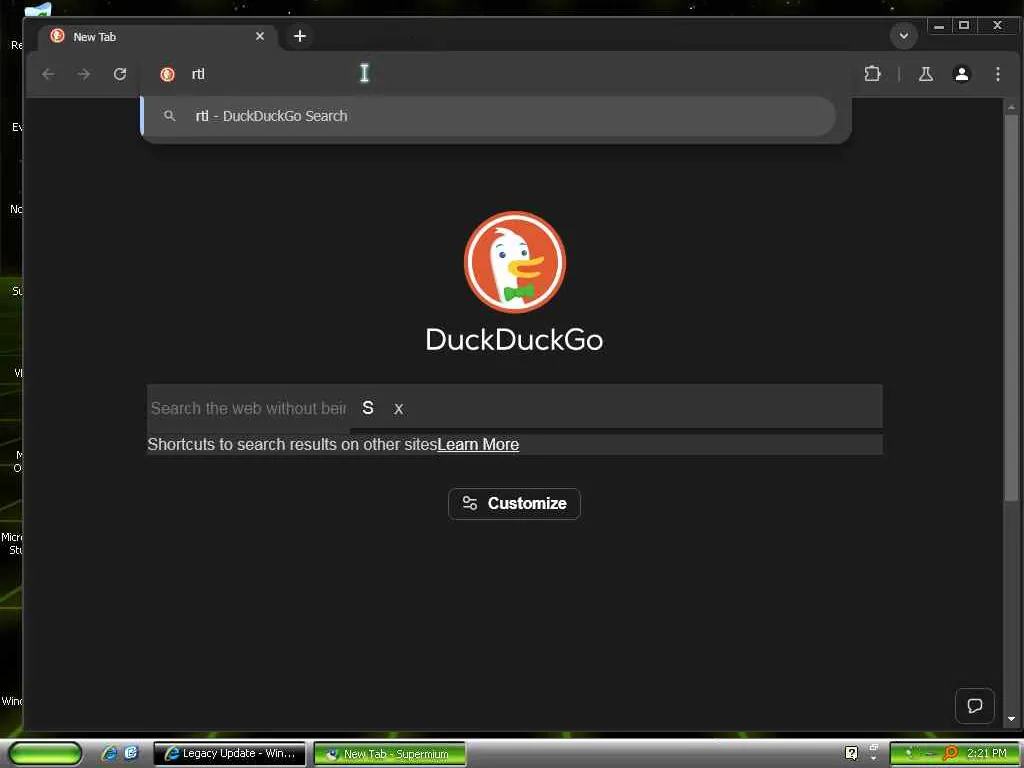
Task: Reload the page
Action: click(120, 74)
